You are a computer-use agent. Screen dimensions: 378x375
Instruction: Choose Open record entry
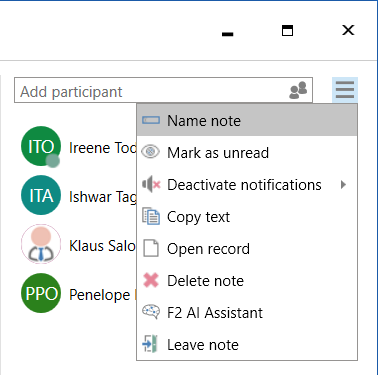(x=247, y=249)
